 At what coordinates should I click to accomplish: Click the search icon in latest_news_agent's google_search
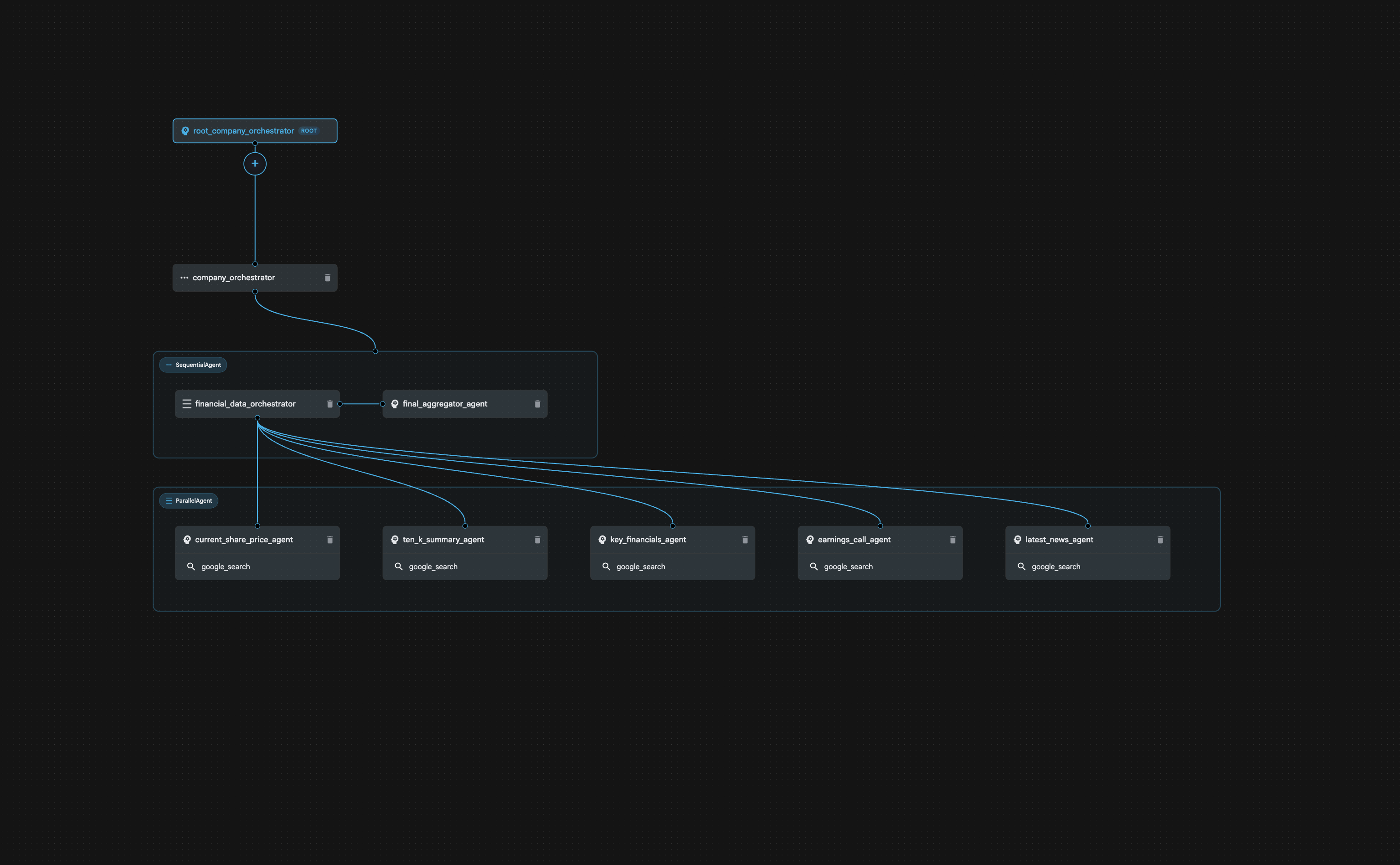click(x=1022, y=566)
